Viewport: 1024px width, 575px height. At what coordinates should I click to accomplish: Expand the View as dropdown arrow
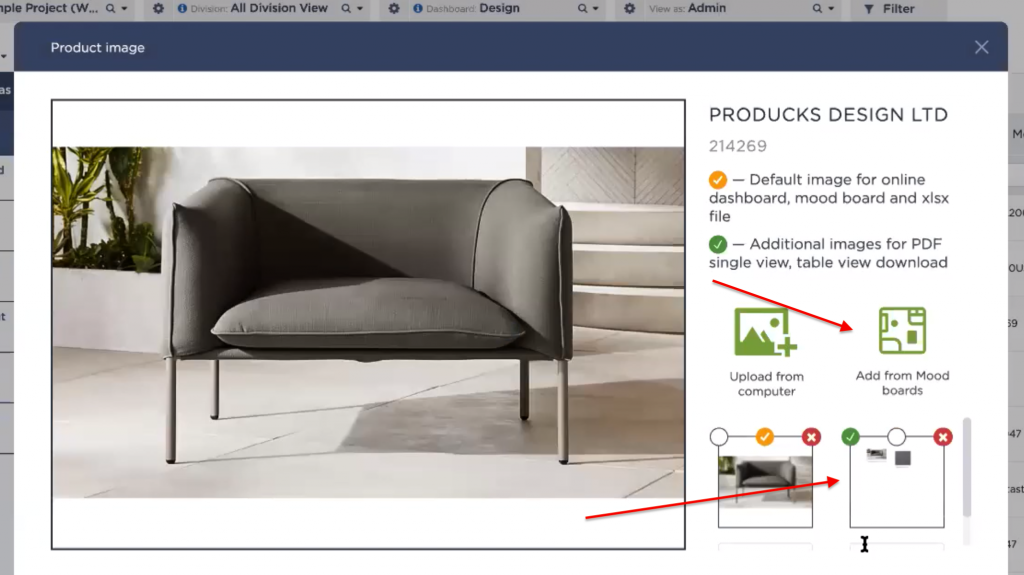point(831,8)
